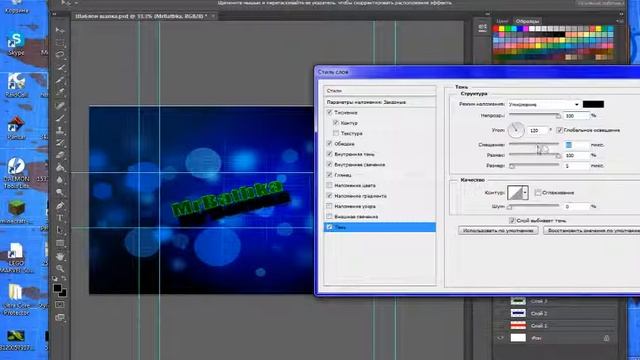Open the Режим наложения blend mode dropdown

pos(544,104)
